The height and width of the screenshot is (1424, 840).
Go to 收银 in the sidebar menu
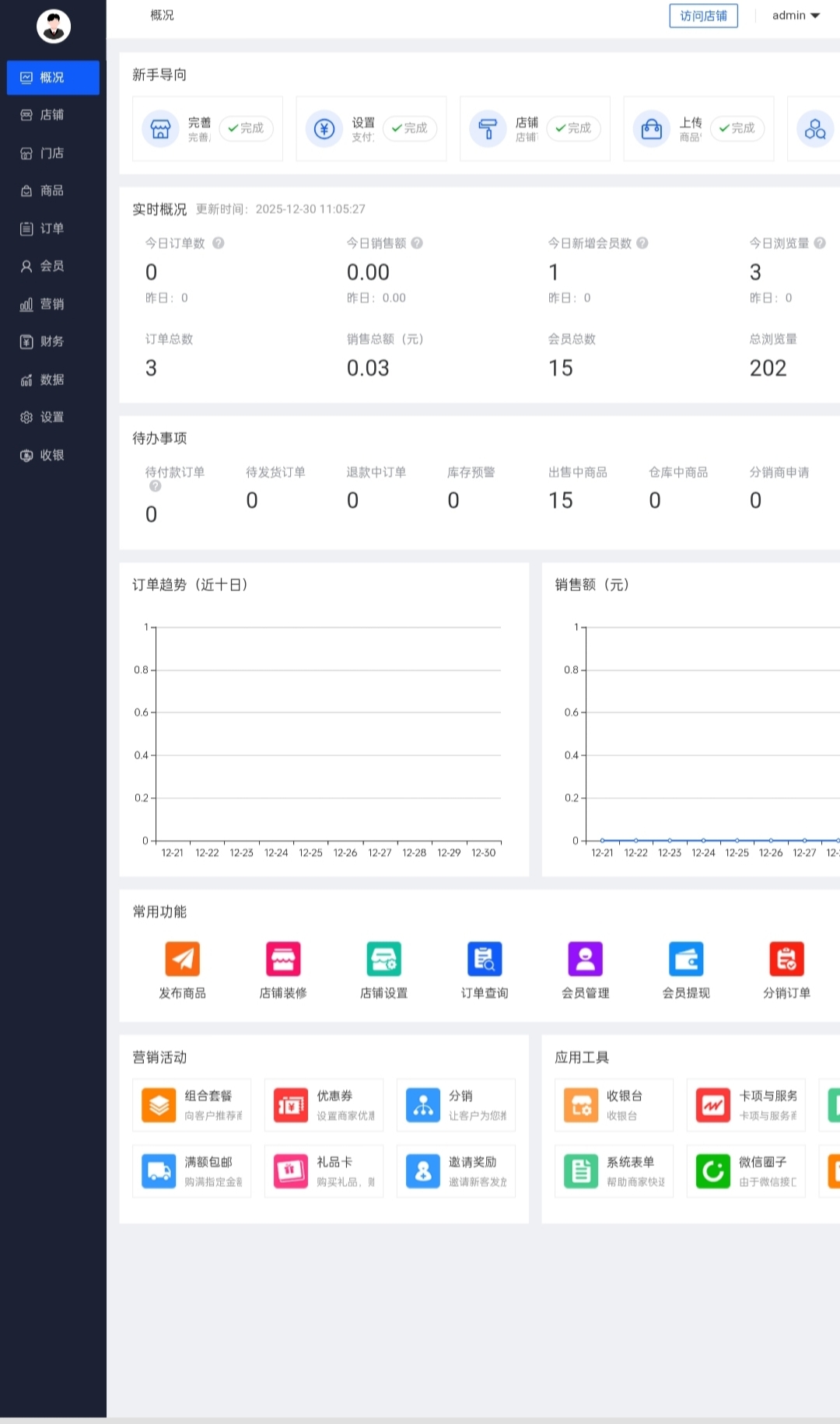53,455
